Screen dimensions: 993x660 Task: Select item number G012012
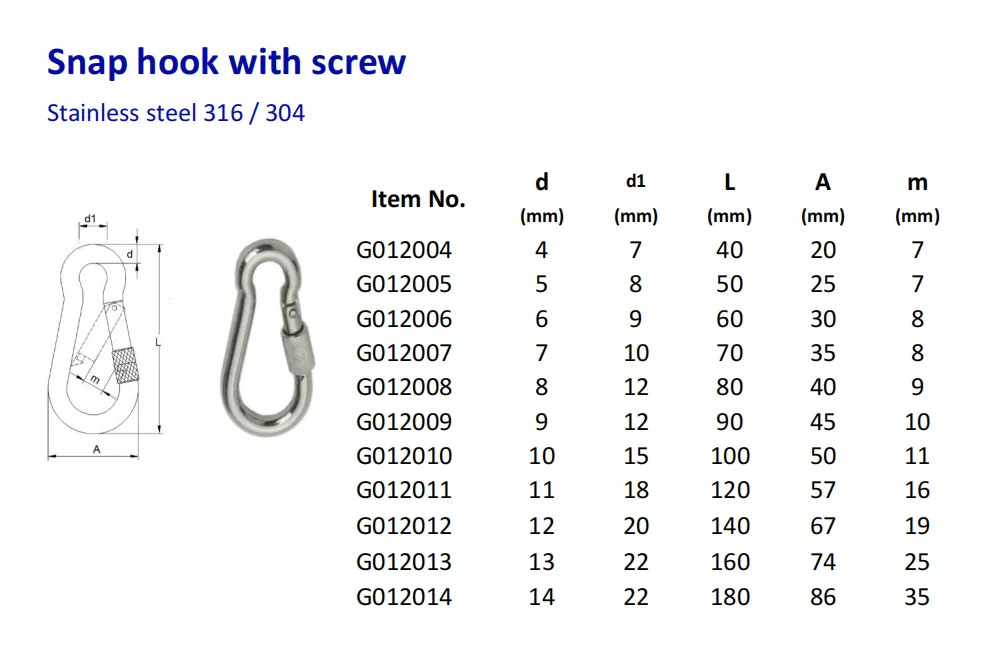pyautogui.click(x=404, y=526)
